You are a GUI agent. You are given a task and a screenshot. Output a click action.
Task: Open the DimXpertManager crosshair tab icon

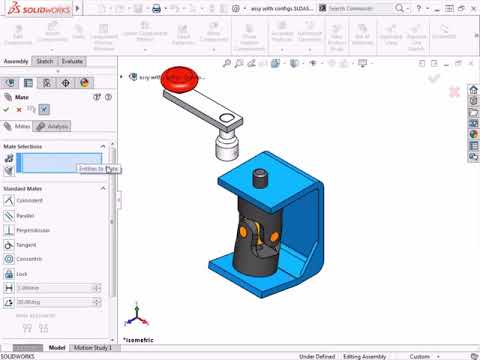[x=66, y=83]
